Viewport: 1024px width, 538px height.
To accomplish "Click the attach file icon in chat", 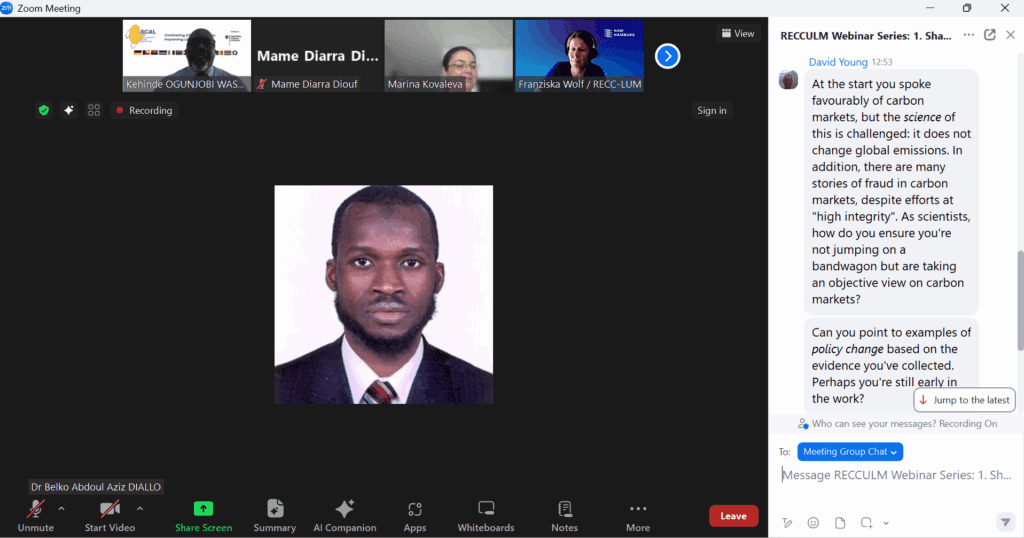I will 840,522.
